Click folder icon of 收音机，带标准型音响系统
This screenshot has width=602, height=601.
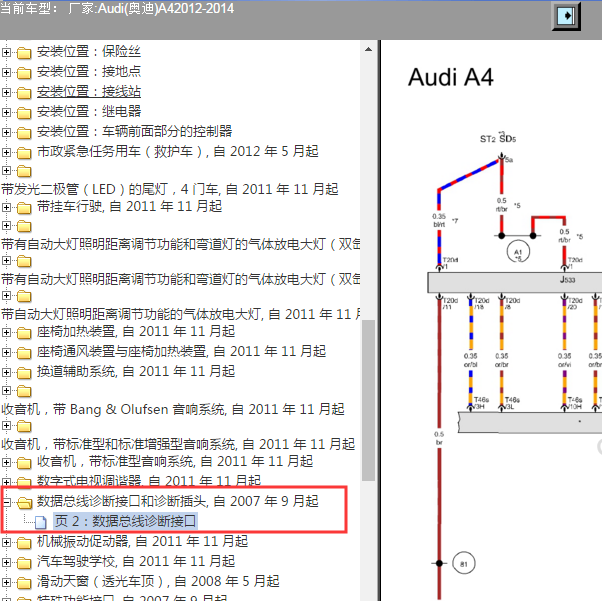[24, 462]
